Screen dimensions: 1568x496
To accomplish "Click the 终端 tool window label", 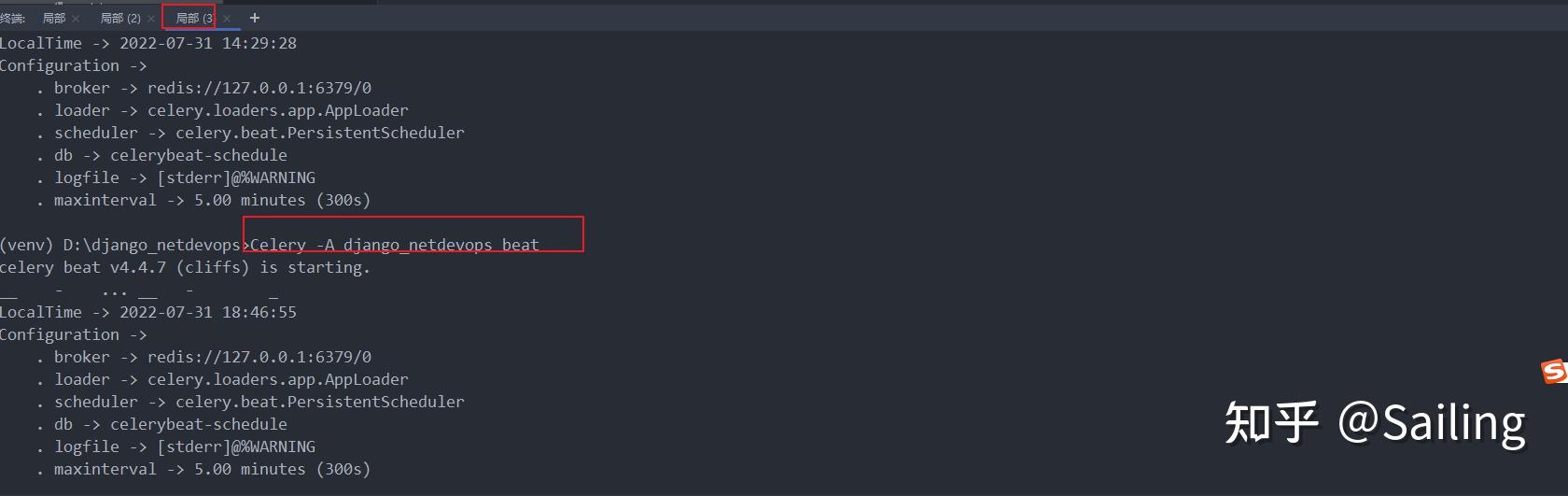I will [13, 18].
